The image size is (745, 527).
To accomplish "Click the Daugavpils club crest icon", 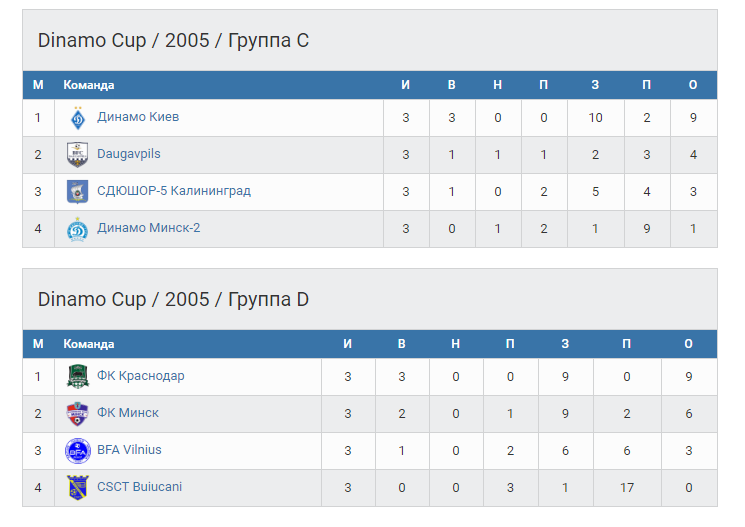I will 77,155.
